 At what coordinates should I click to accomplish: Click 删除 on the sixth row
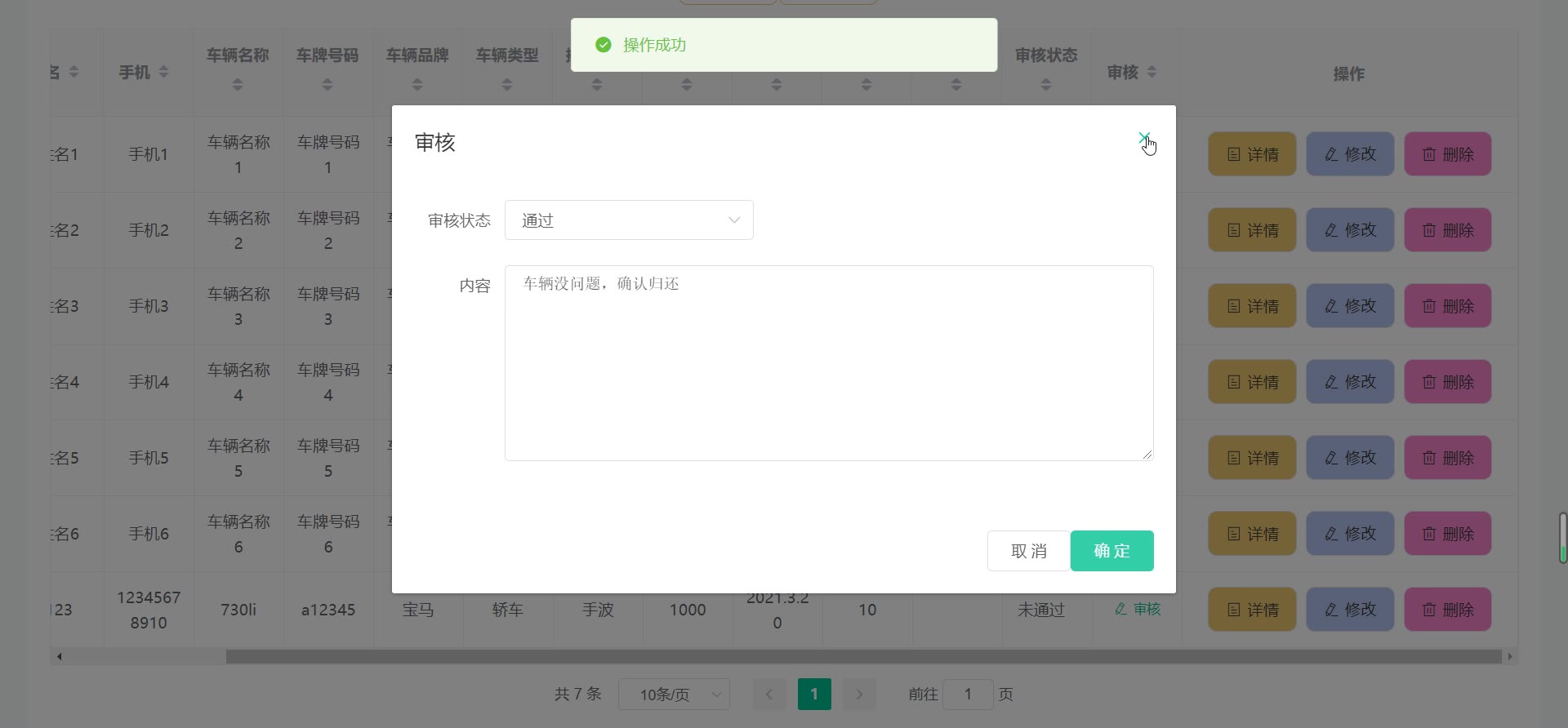pyautogui.click(x=1447, y=534)
